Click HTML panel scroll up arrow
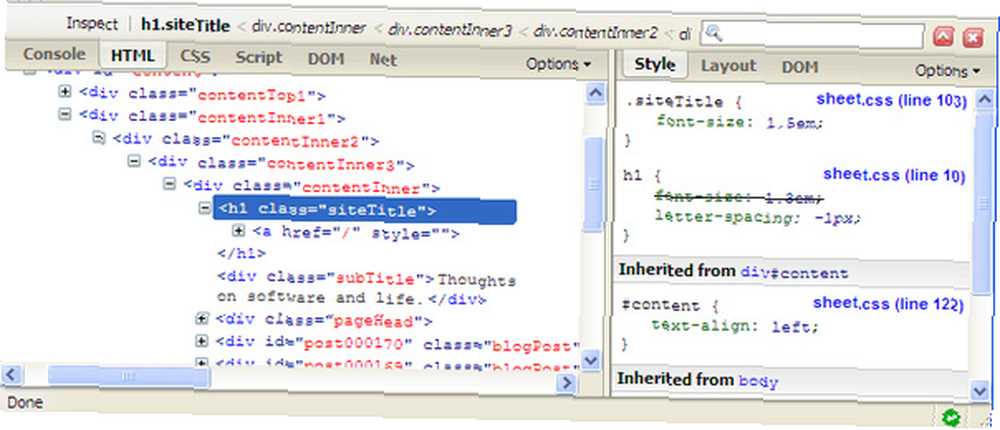The width and height of the screenshot is (1000, 430). [x=594, y=94]
